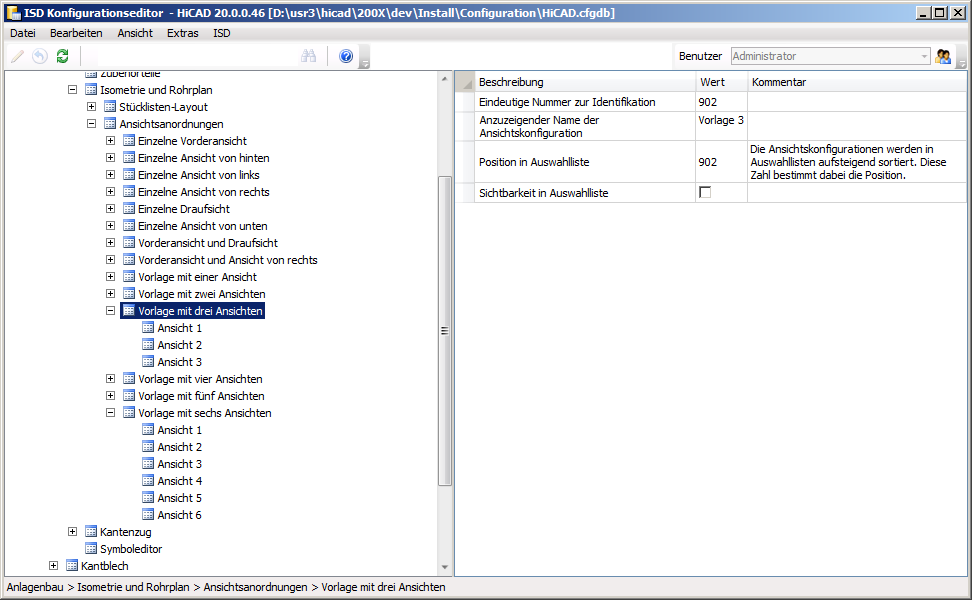Select Ansicht 6 under Vorlage mit sechs Ansichten
This screenshot has height=600, width=972.
coord(179,515)
